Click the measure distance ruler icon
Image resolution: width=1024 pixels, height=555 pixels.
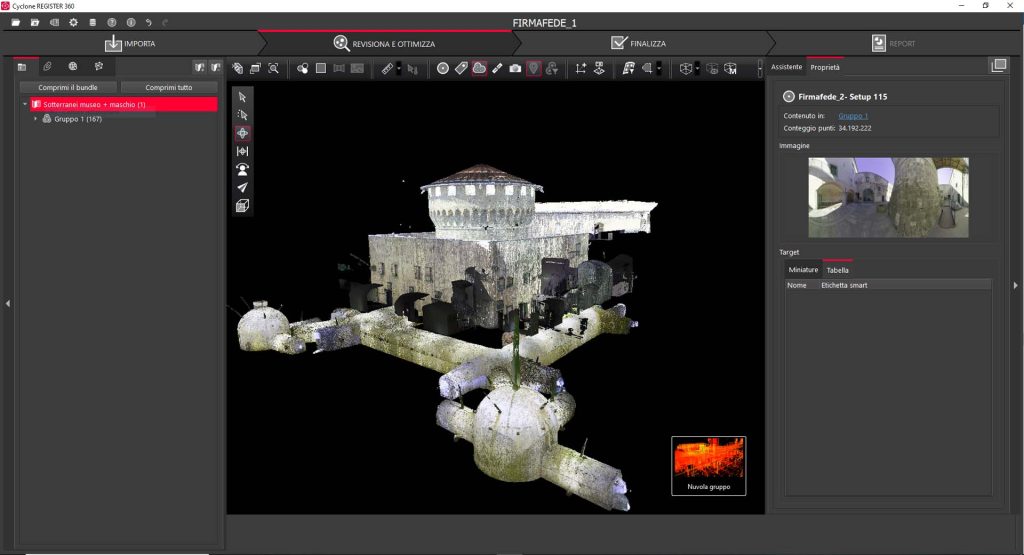(x=387, y=68)
